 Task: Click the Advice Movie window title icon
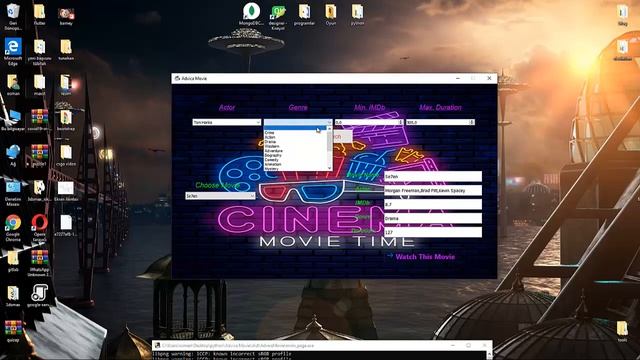pos(177,78)
